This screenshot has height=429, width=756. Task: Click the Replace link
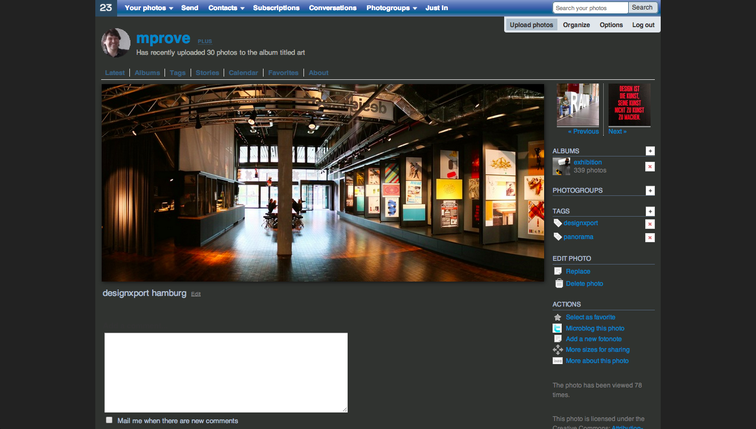pyautogui.click(x=578, y=271)
